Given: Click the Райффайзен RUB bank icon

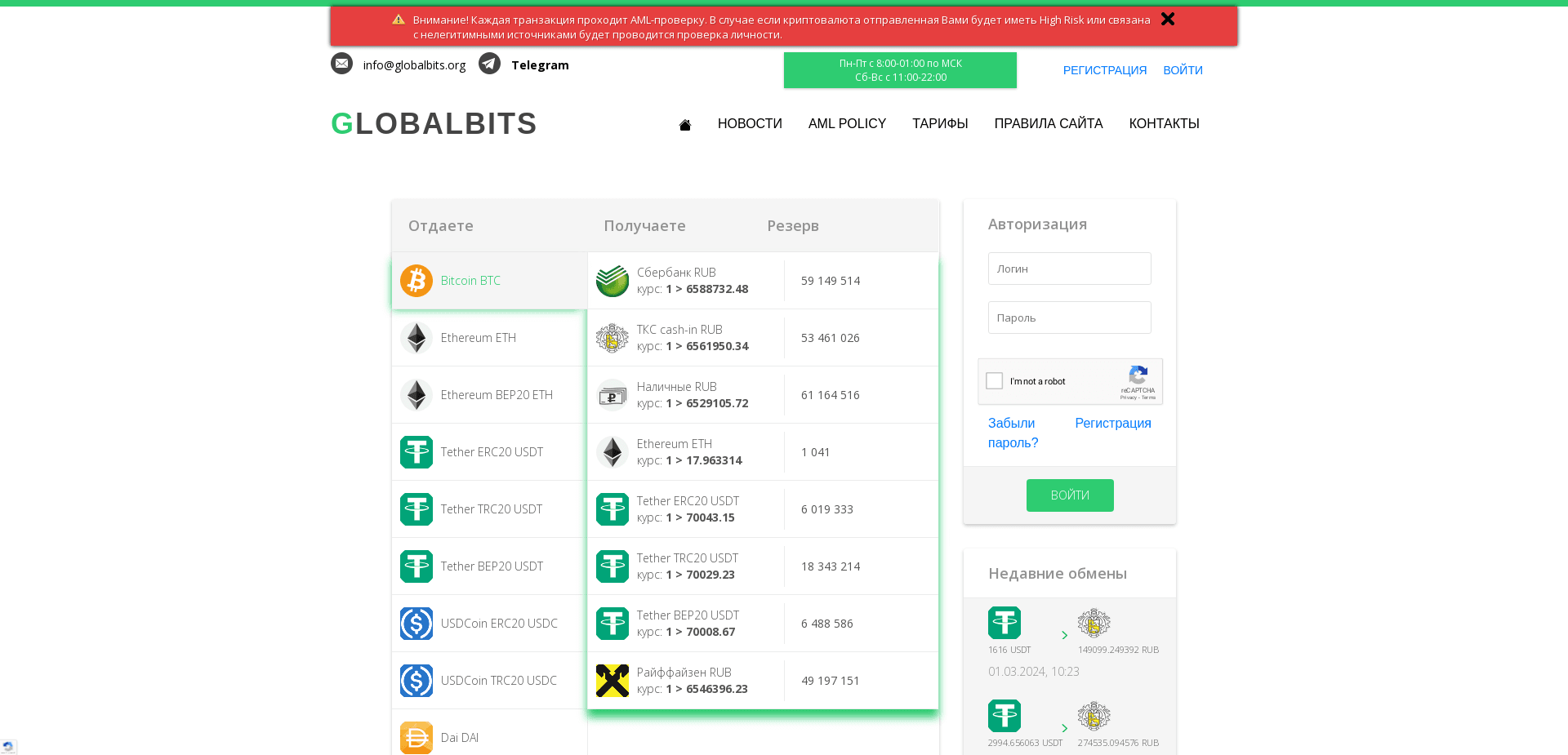Looking at the screenshot, I should [612, 680].
